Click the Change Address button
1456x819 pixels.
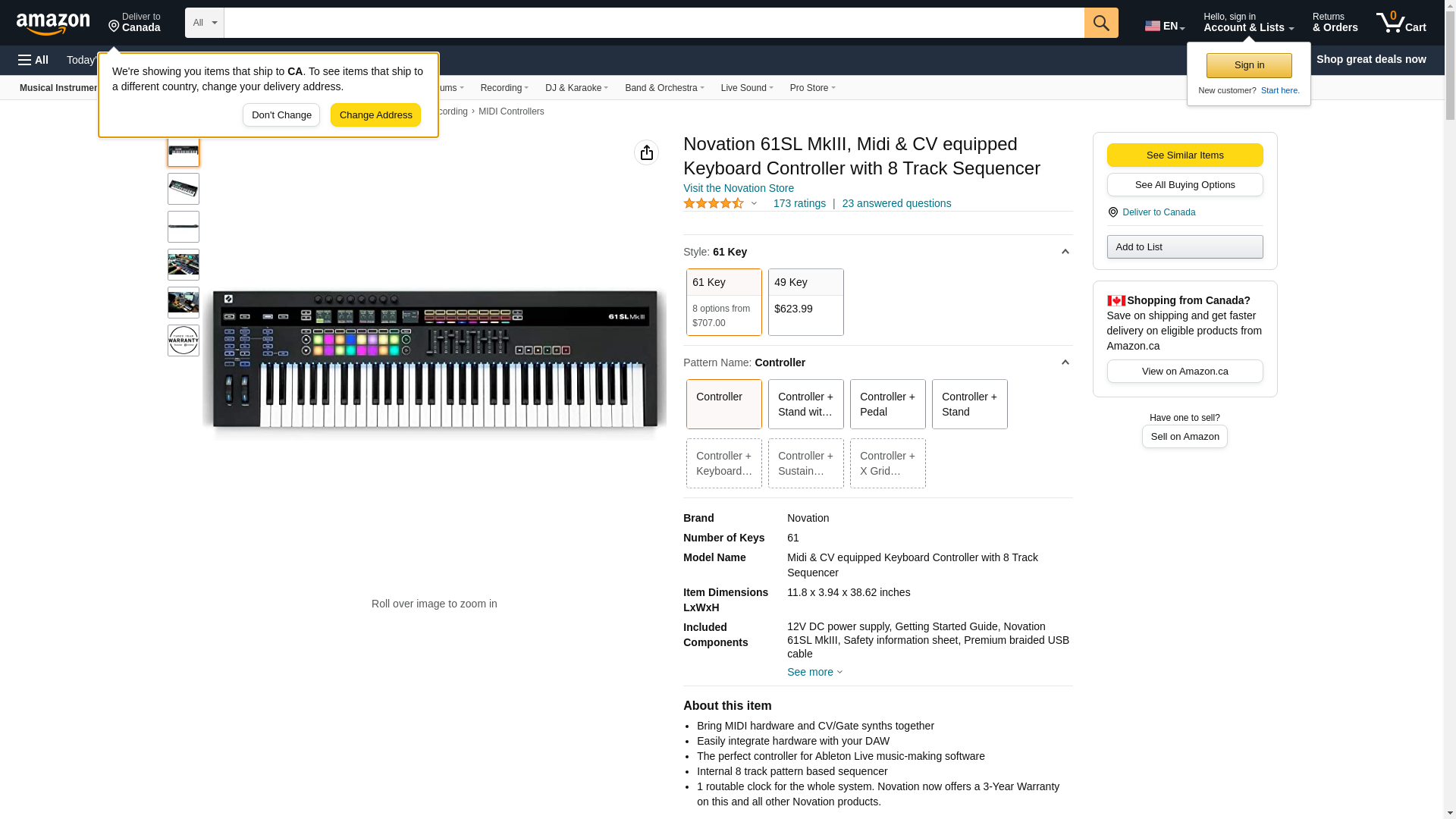coord(375,115)
